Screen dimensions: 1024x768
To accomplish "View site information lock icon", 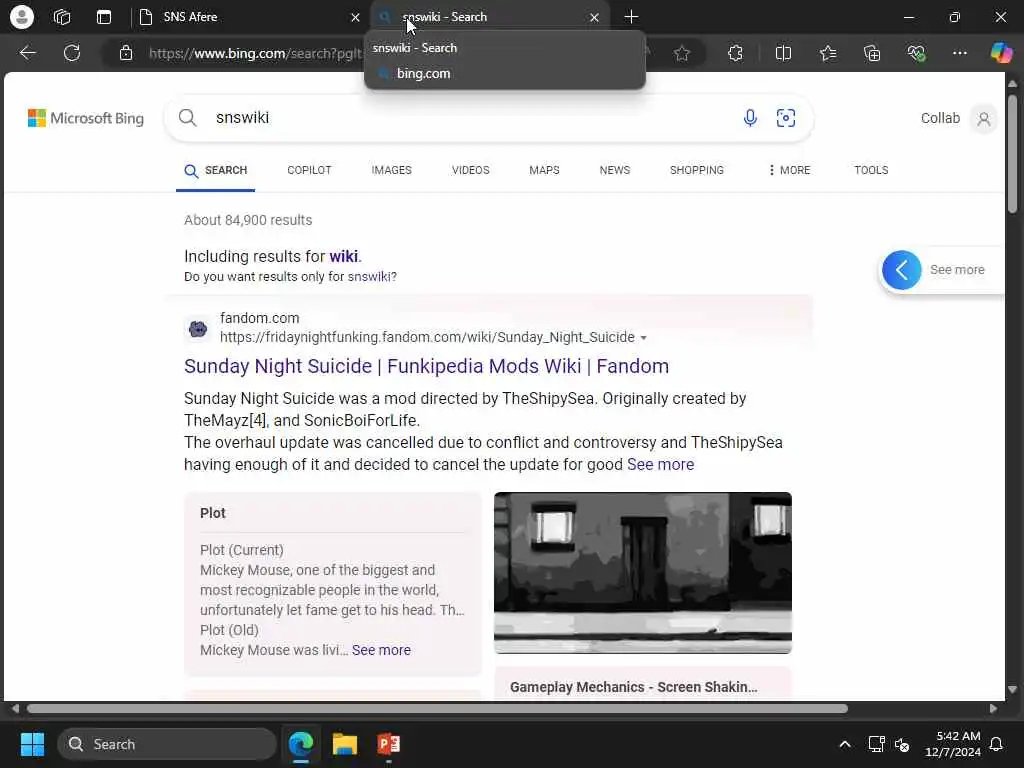I will click(x=126, y=53).
